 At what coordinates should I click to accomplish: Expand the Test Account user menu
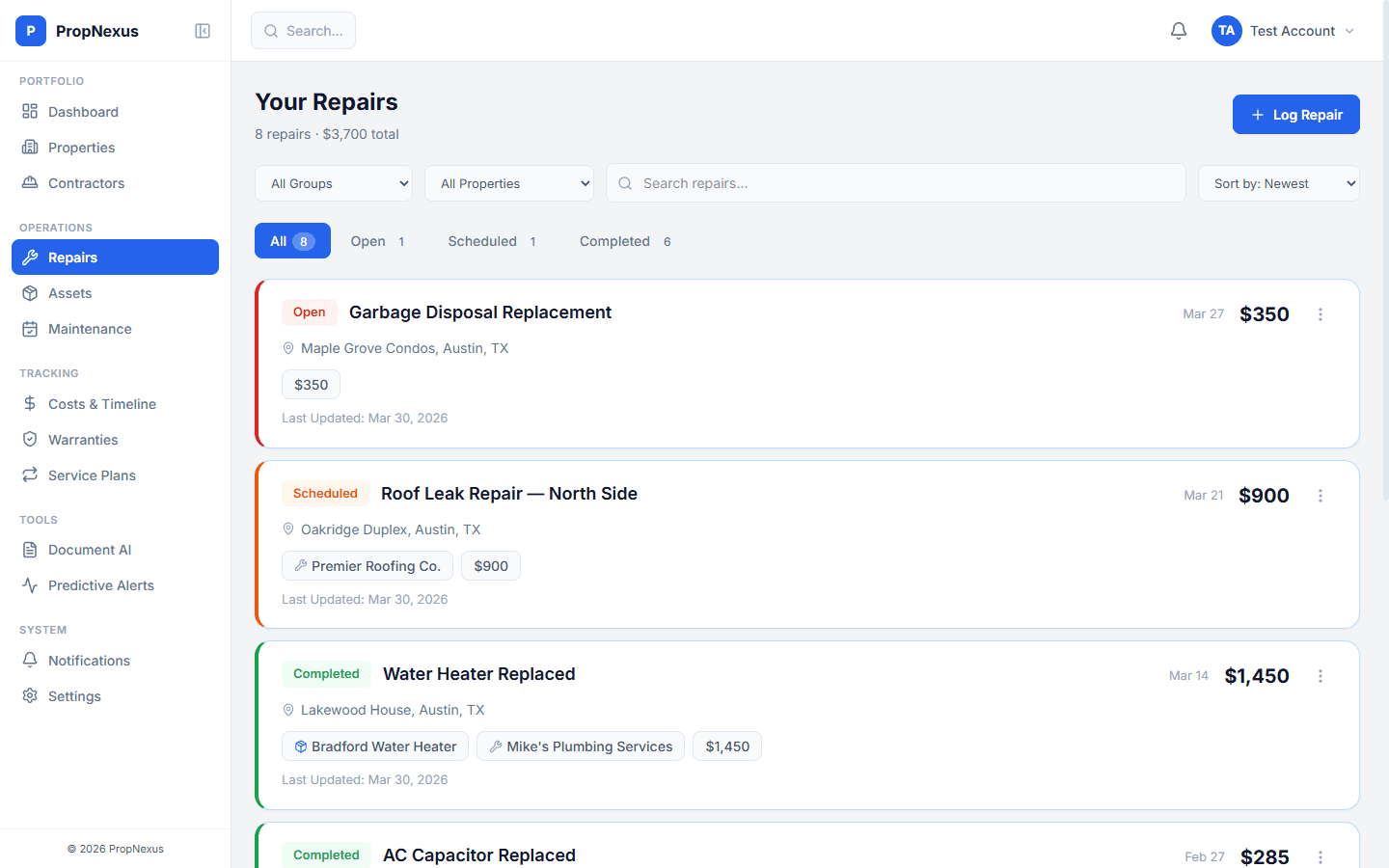1284,31
